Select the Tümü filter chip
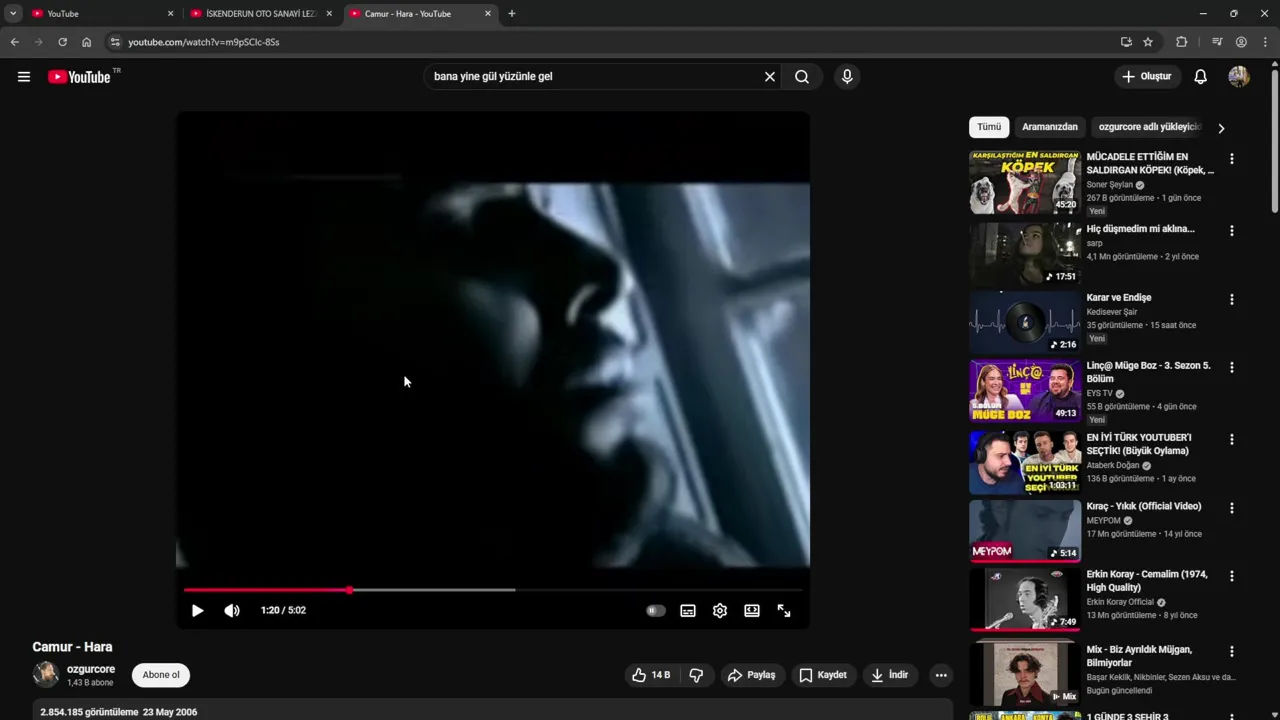 pos(989,127)
